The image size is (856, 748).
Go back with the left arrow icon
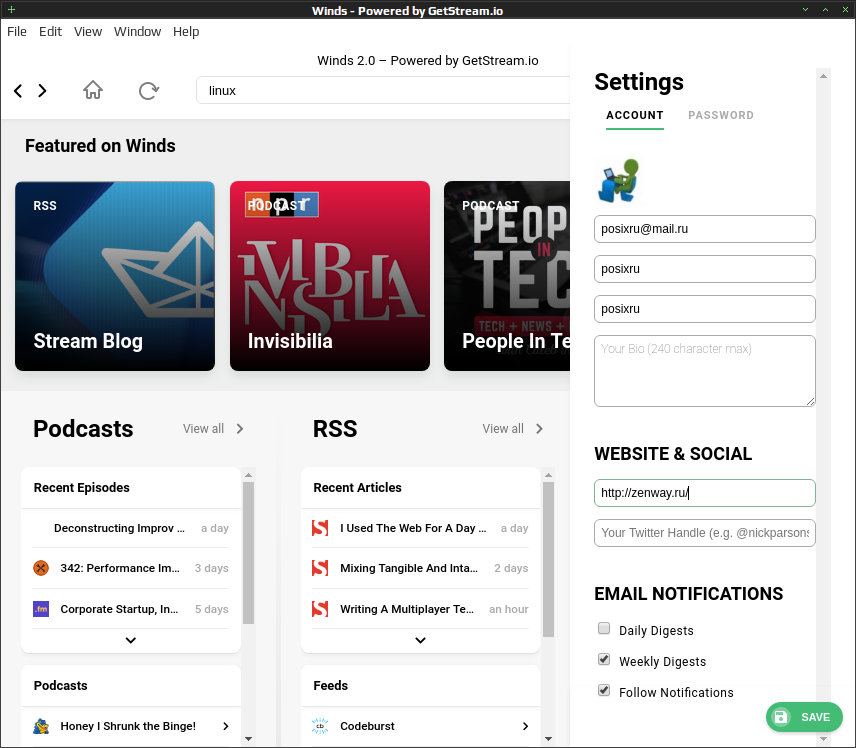[x=18, y=91]
